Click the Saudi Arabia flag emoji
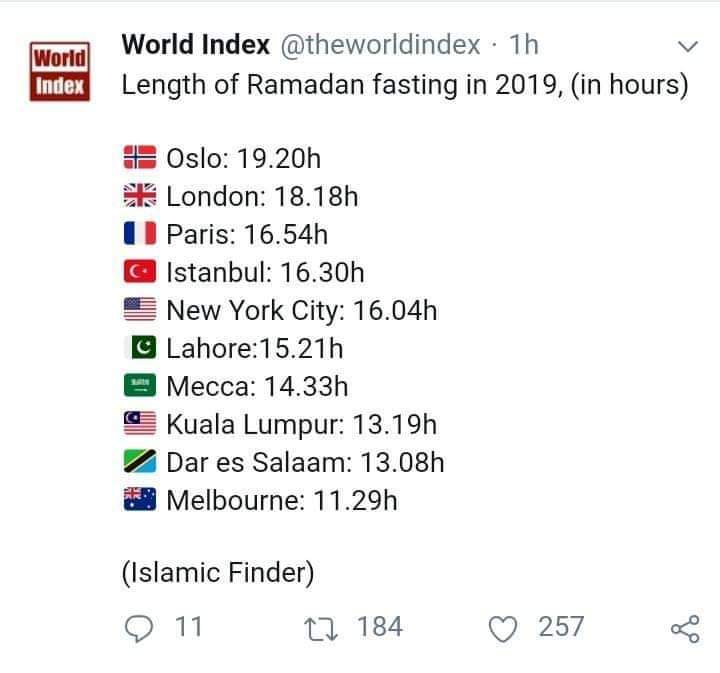Screen dimensions: 720x673 click(140, 385)
